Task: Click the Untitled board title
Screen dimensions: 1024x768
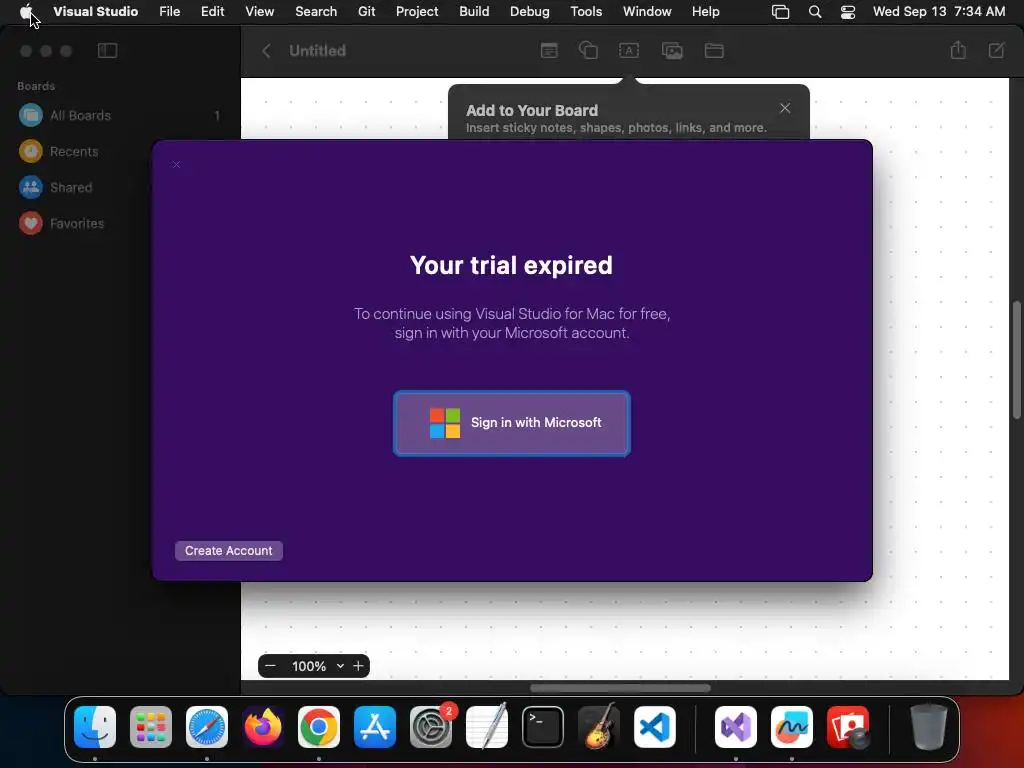Action: tap(317, 50)
